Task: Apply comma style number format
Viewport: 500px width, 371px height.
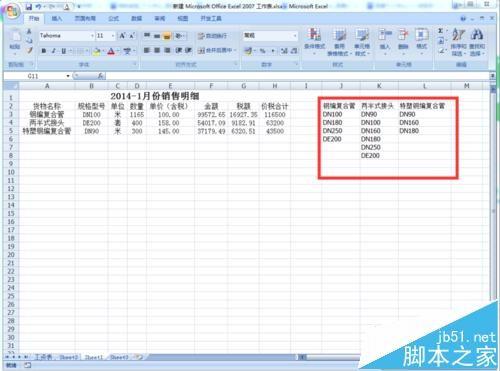Action: (x=273, y=51)
